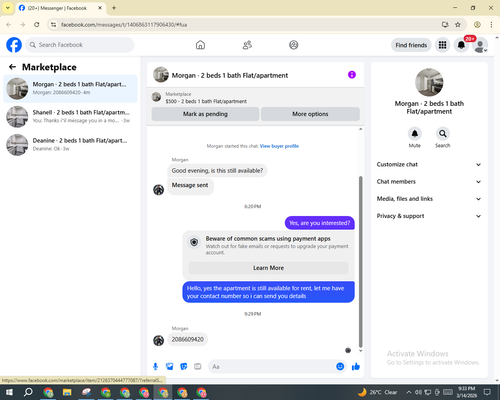Viewport: 500px width, 400px height.
Task: Open the Chrome tab search dropdown
Action: click(x=8, y=8)
